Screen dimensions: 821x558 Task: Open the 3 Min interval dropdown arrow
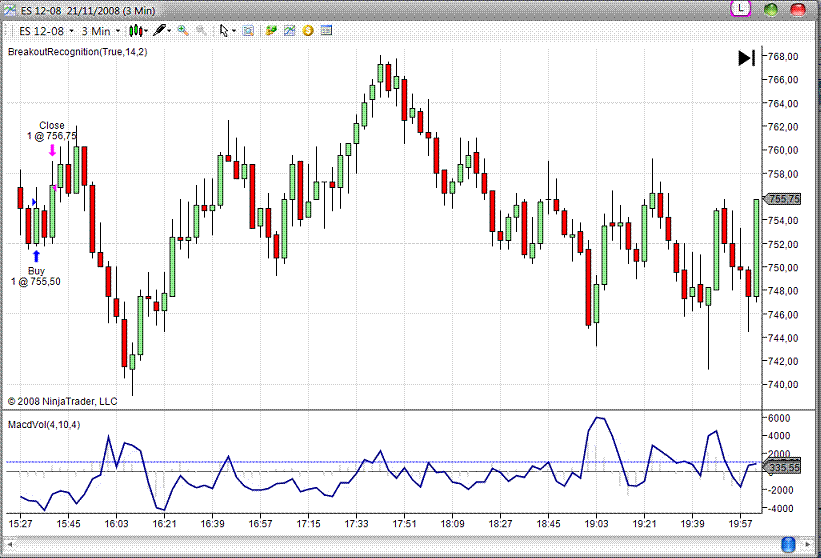pyautogui.click(x=117, y=31)
